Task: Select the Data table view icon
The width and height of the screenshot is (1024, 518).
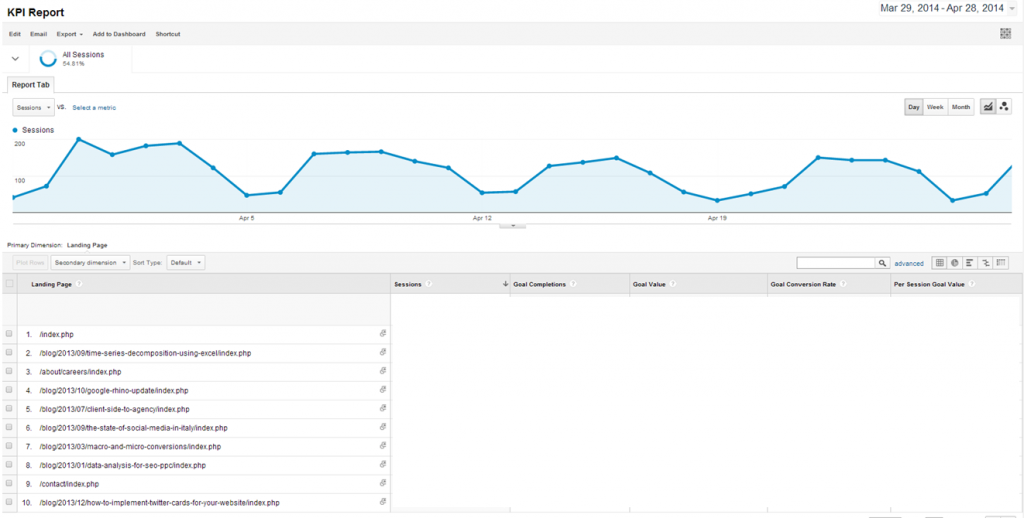Action: (939, 263)
